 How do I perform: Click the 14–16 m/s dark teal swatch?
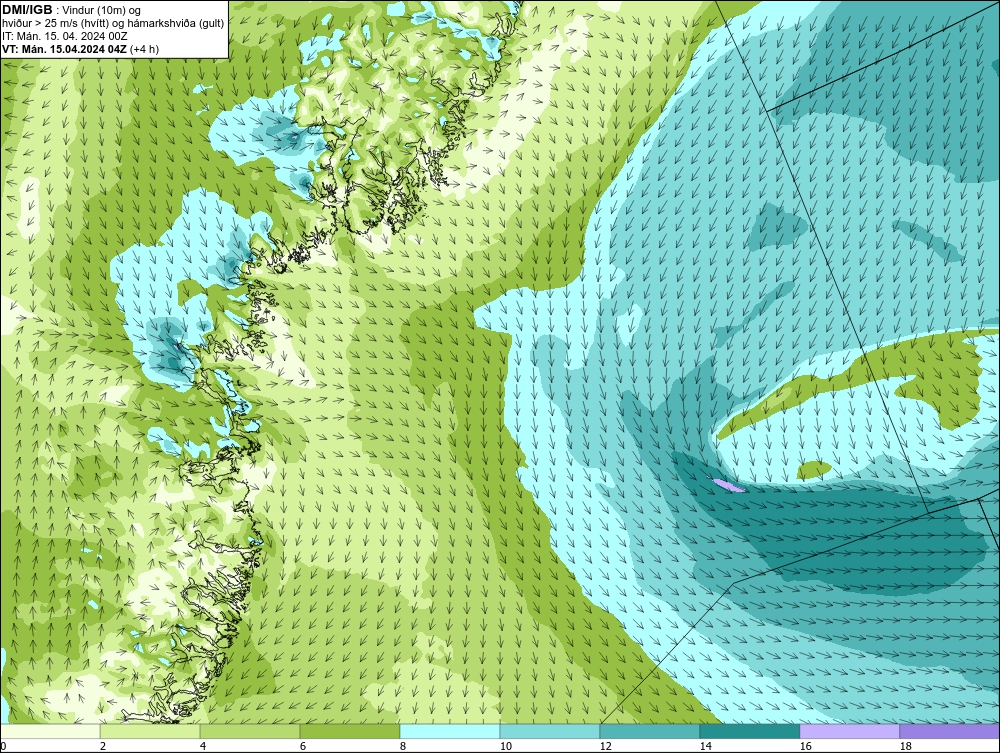click(x=750, y=731)
